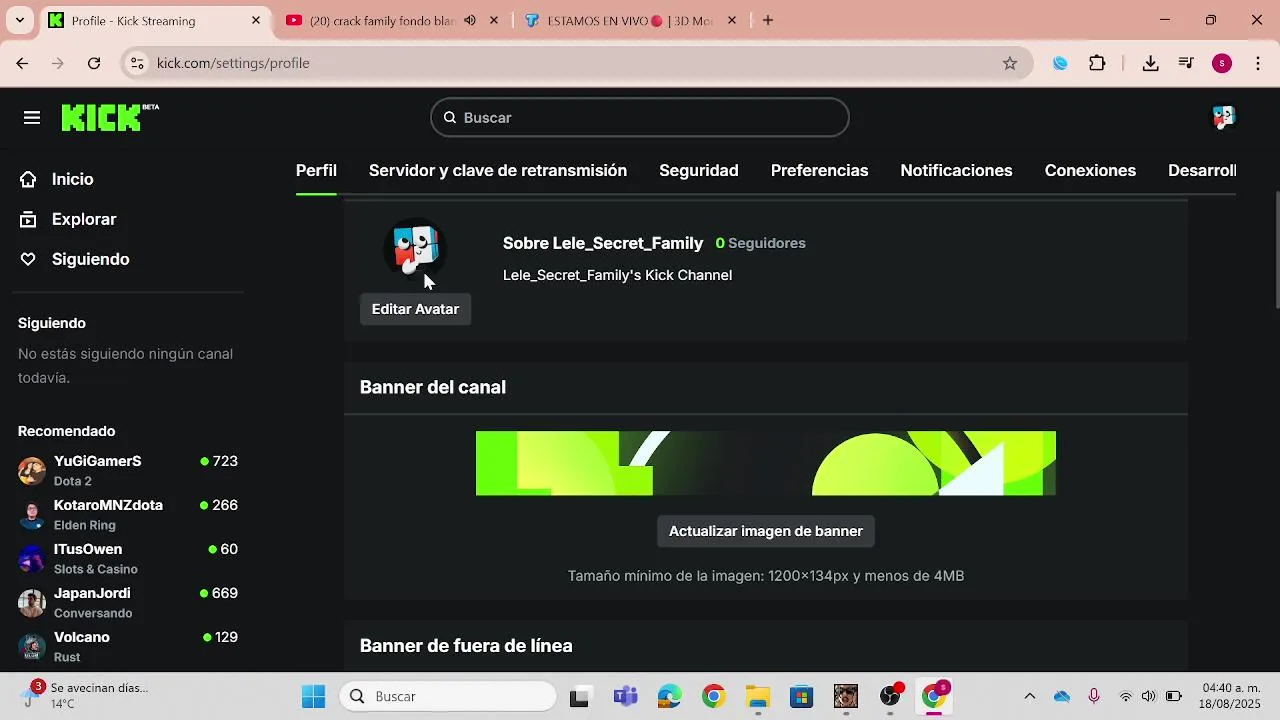
Task: Click the Explorar browse icon
Action: point(29,219)
